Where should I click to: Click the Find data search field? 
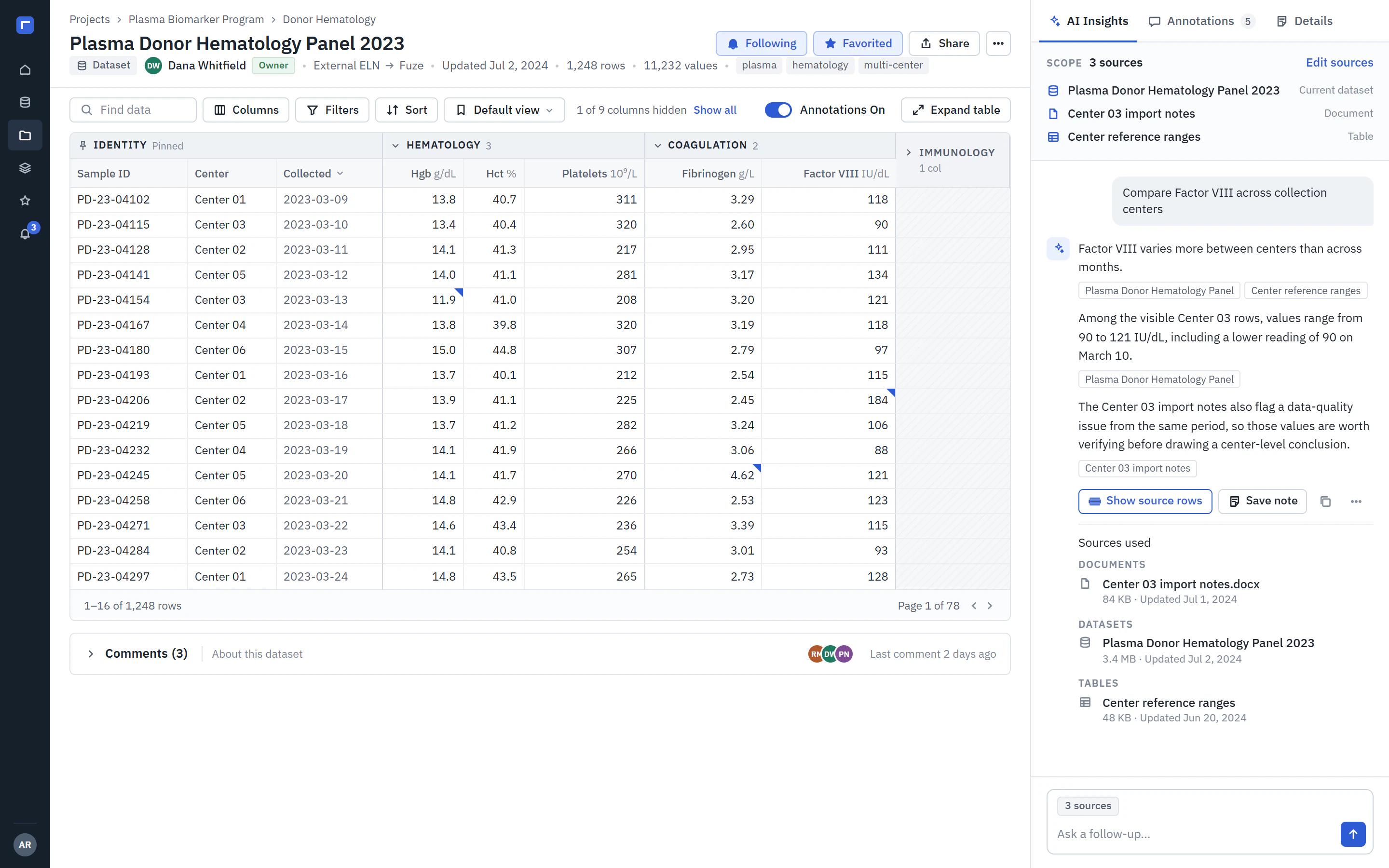(133, 109)
